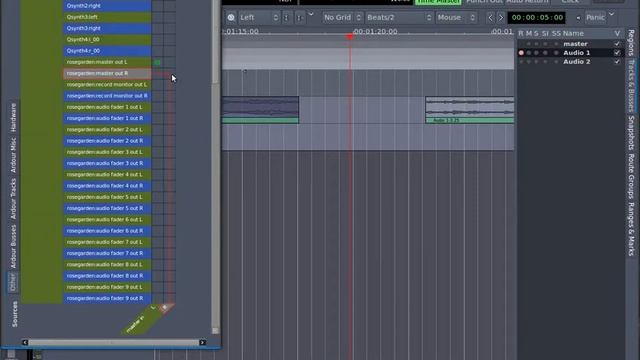640x360 pixels.
Task: Click left arrow of patchbay horizontal scrollbar
Action: pyautogui.click(x=25, y=342)
